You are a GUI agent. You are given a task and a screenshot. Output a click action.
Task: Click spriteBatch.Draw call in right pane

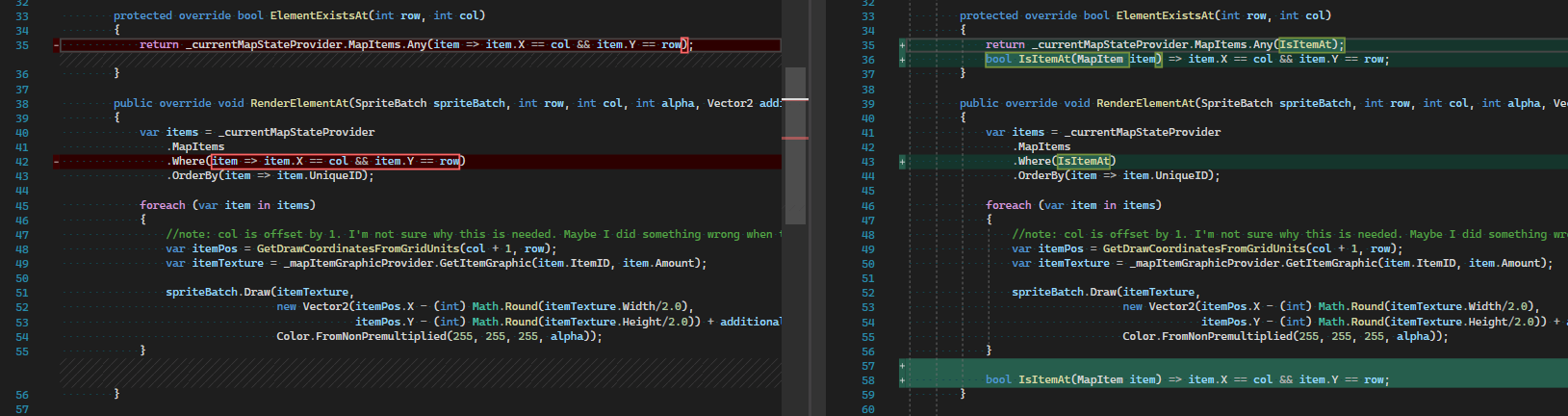[1064, 292]
